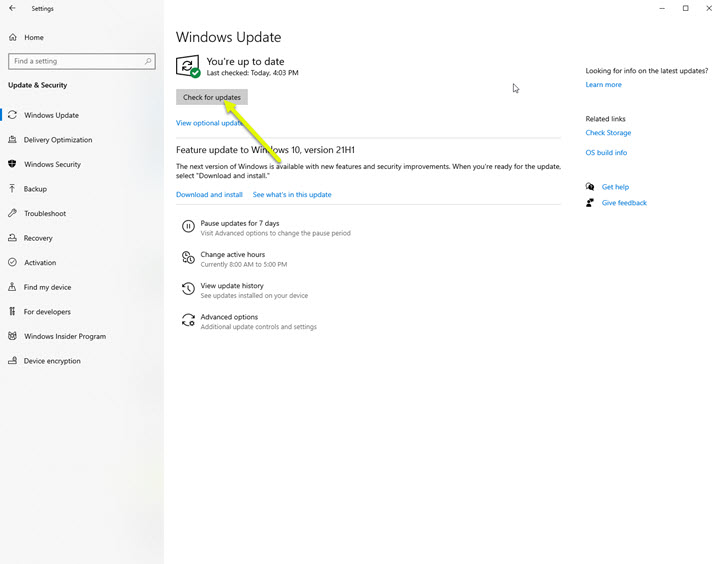
Task: Close the Settings window
Action: [709, 8]
